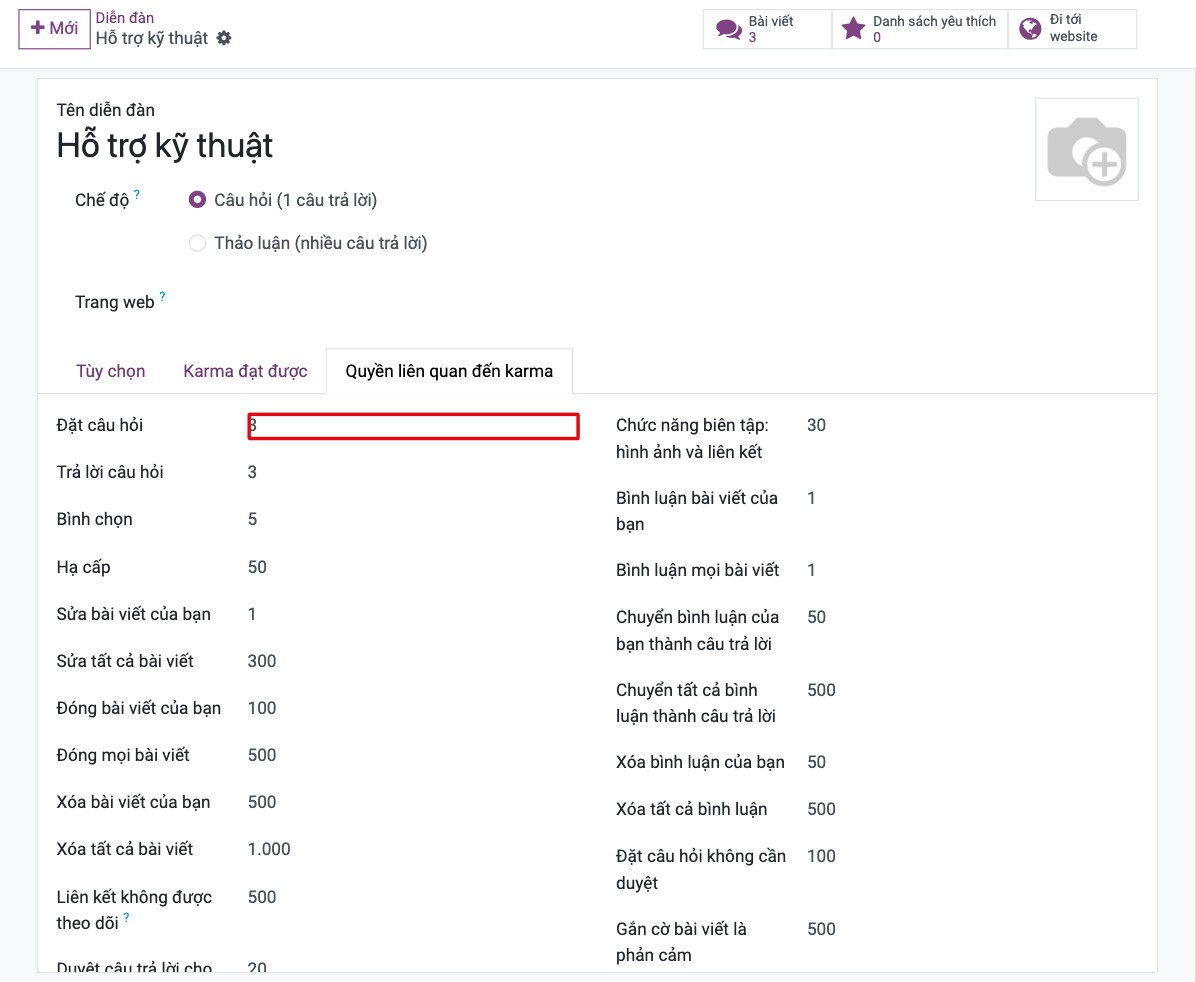1196x982 pixels.
Task: Show help for Liên kết không được theo dõi
Action: pos(127,917)
